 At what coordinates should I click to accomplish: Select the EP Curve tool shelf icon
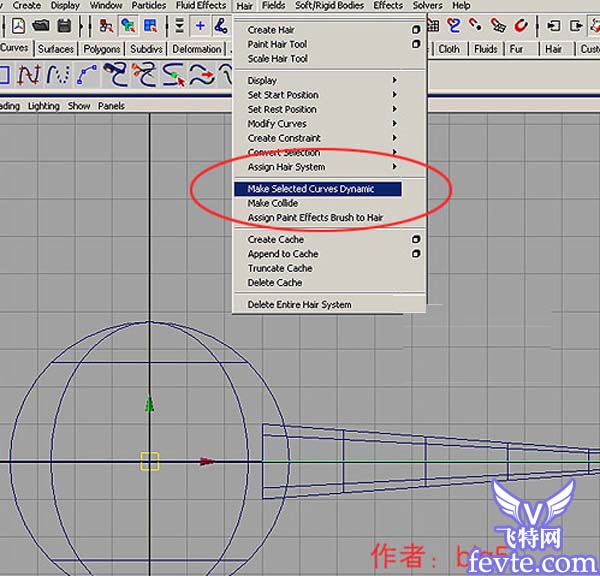58,74
